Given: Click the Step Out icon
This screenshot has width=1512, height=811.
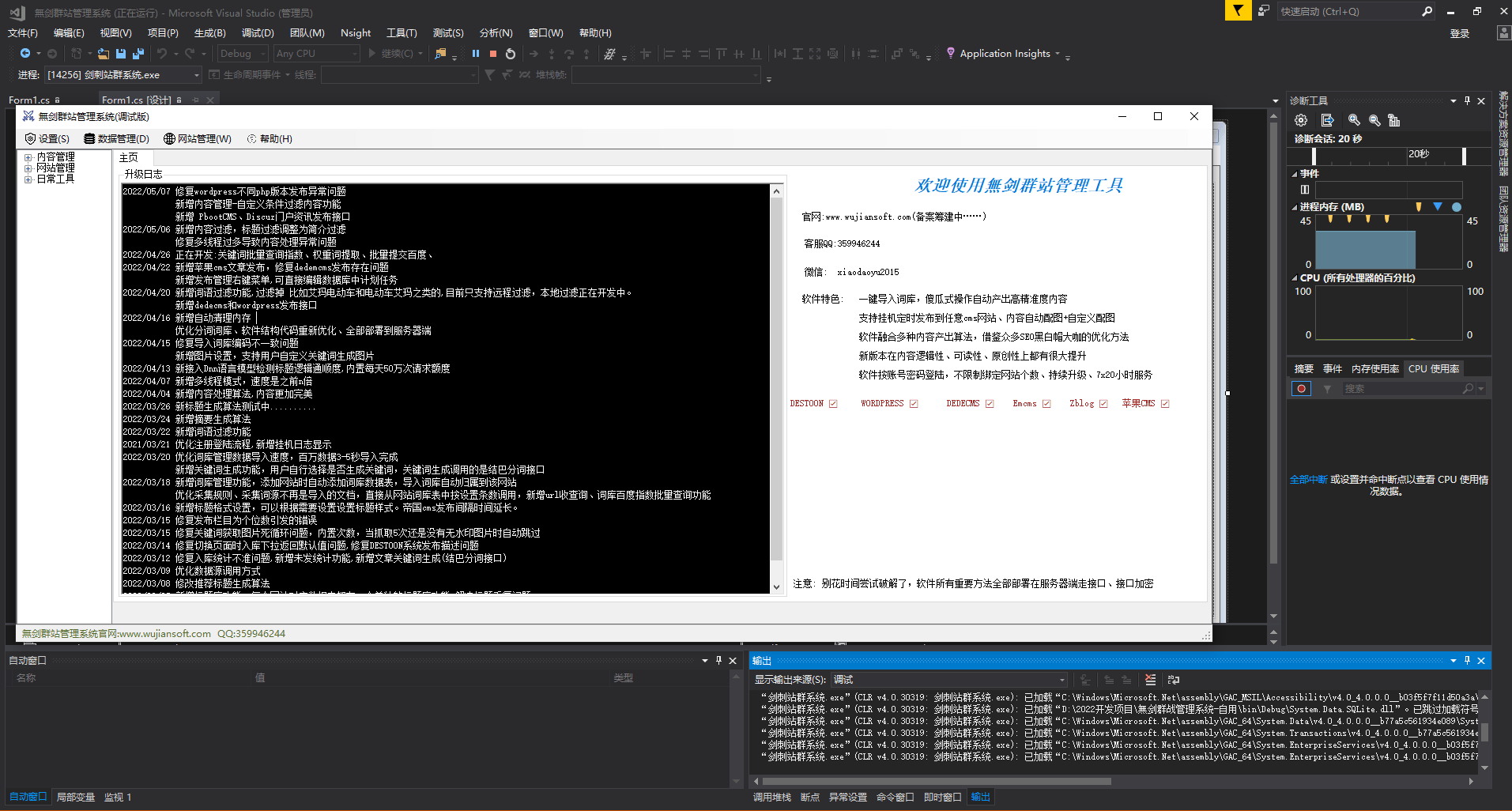Looking at the screenshot, I should (586, 54).
